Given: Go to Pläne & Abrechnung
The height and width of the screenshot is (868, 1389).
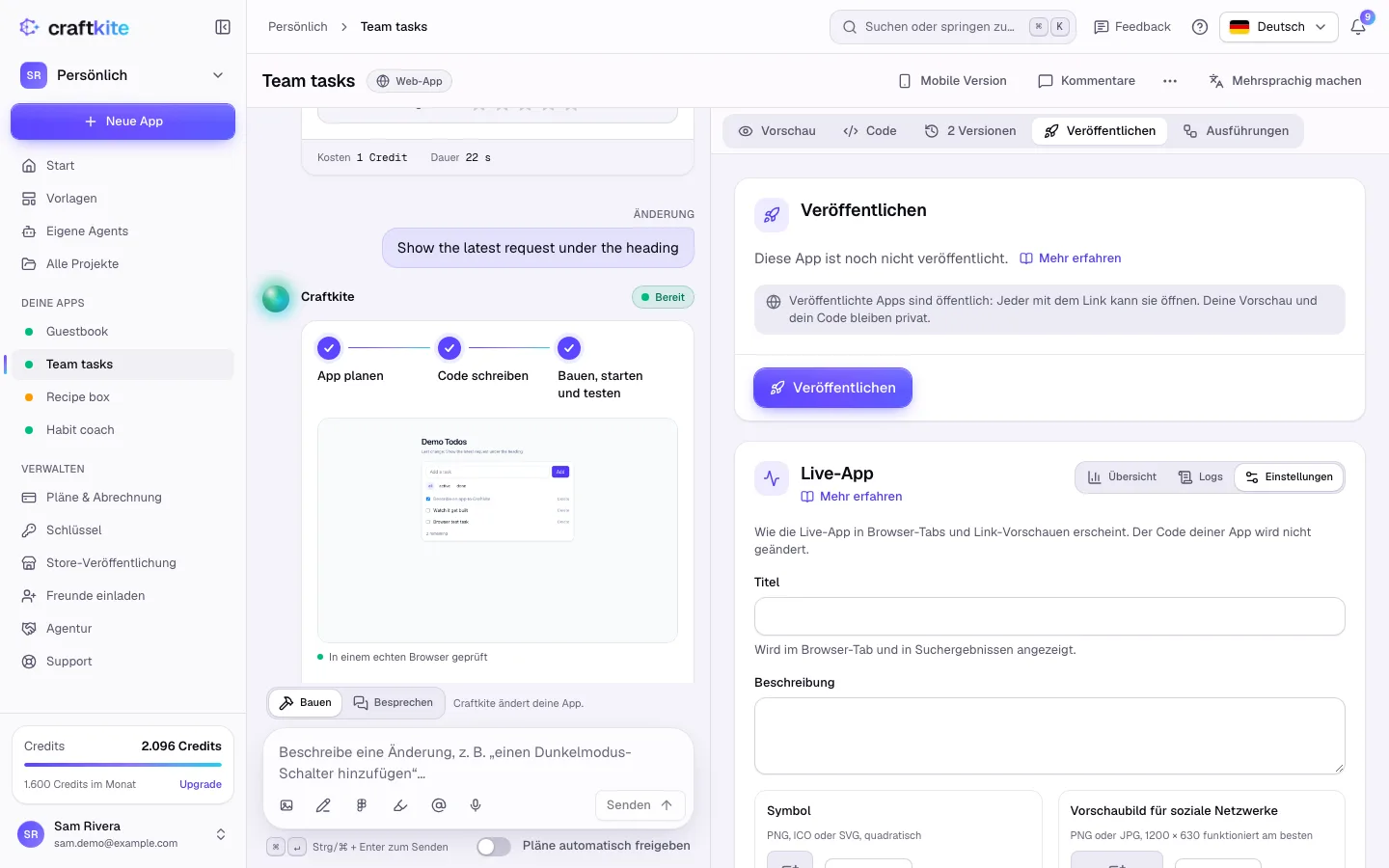Looking at the screenshot, I should [x=123, y=498].
